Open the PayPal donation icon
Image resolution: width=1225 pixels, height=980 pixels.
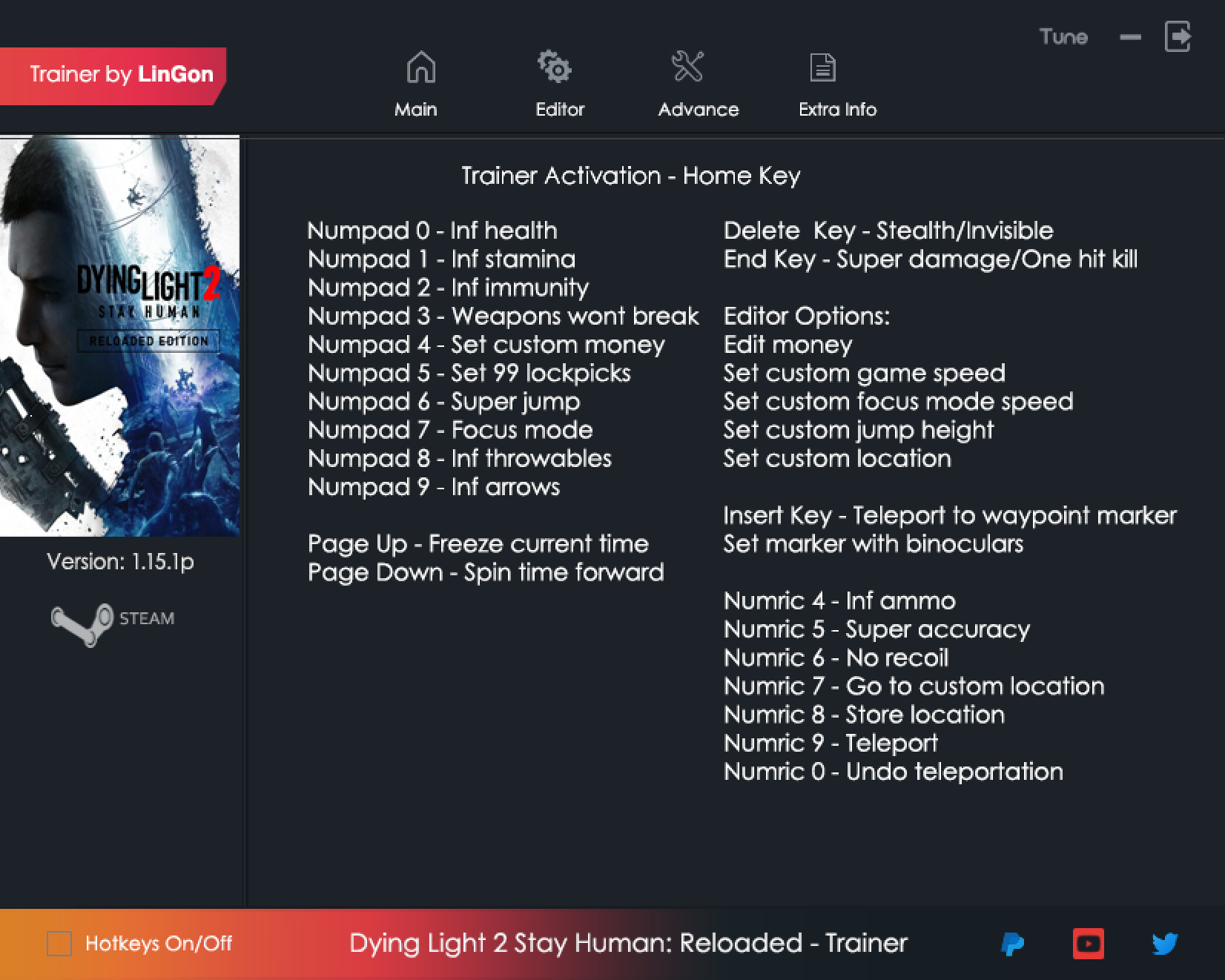tap(1012, 944)
